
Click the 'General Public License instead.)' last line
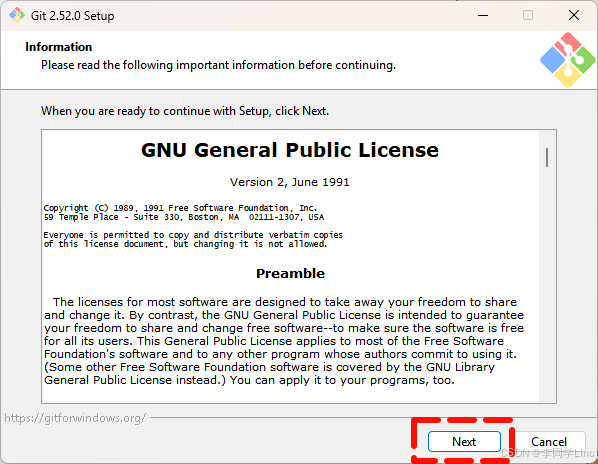249,380
